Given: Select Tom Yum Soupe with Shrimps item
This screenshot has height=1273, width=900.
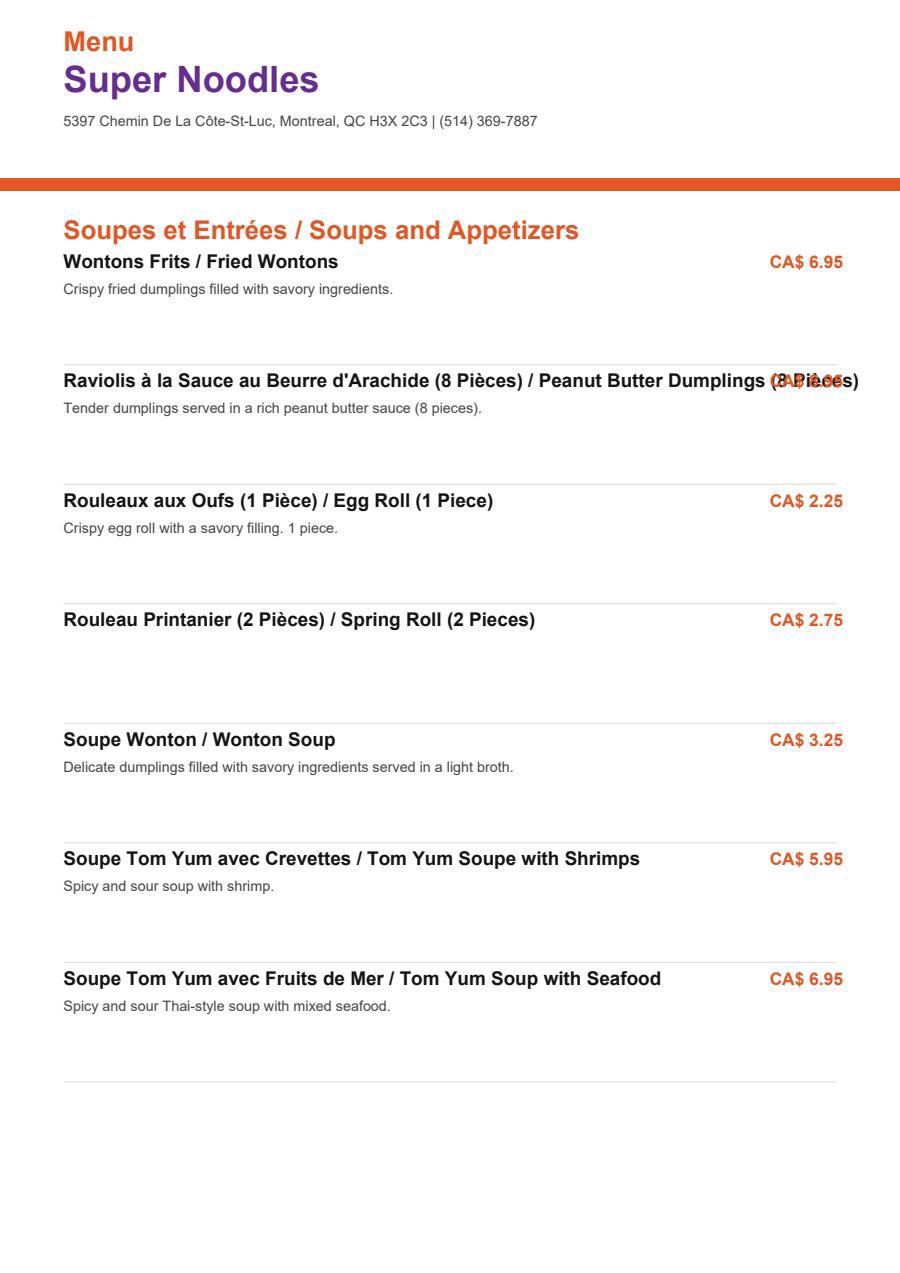Looking at the screenshot, I should [x=352, y=859].
